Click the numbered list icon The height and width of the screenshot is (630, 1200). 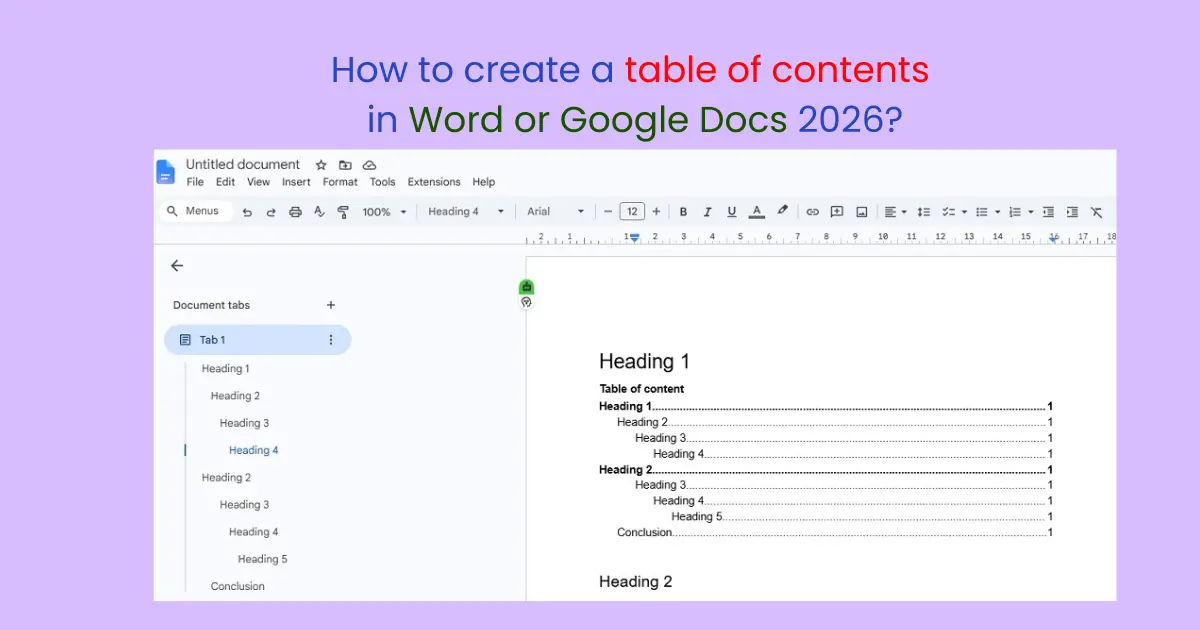point(1015,212)
